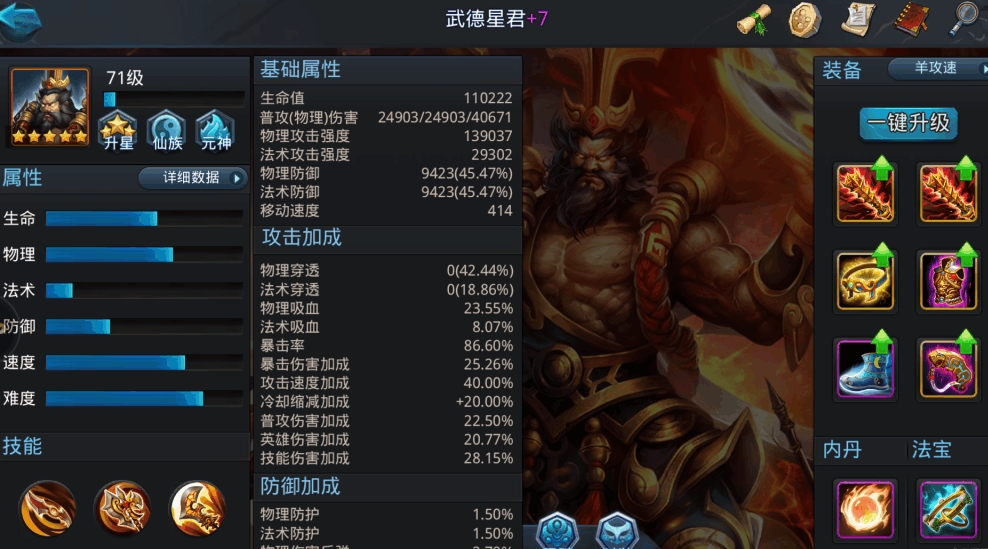Click the level experience progress bar
Screen dimensions: 988x549
(x=174, y=99)
